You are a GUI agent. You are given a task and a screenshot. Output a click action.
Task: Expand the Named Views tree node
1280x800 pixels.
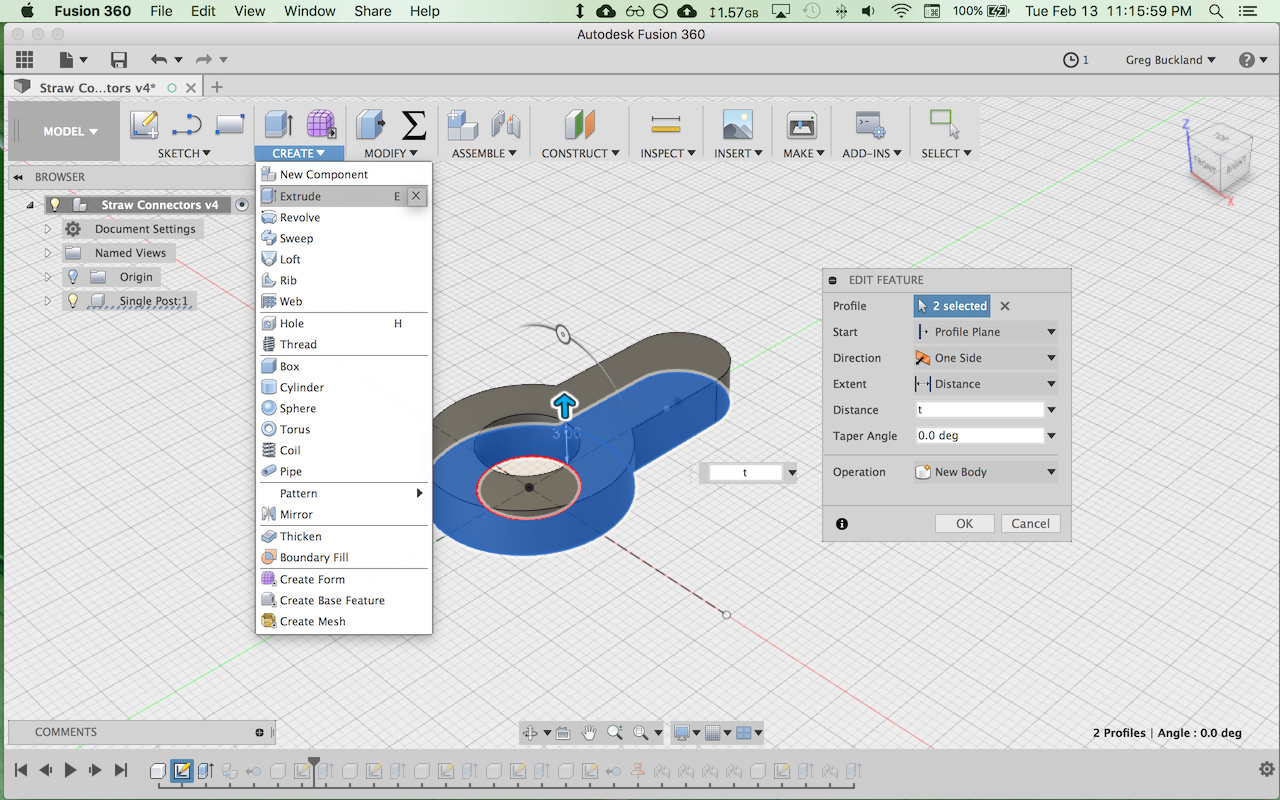(x=47, y=253)
